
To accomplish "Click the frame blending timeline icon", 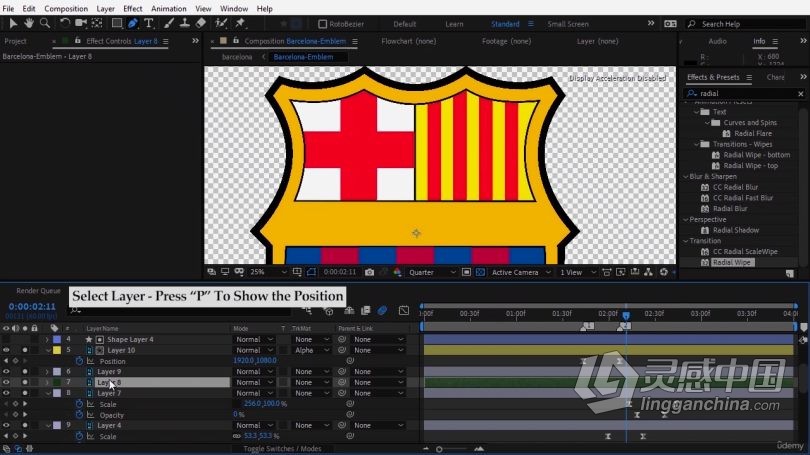I will [366, 310].
